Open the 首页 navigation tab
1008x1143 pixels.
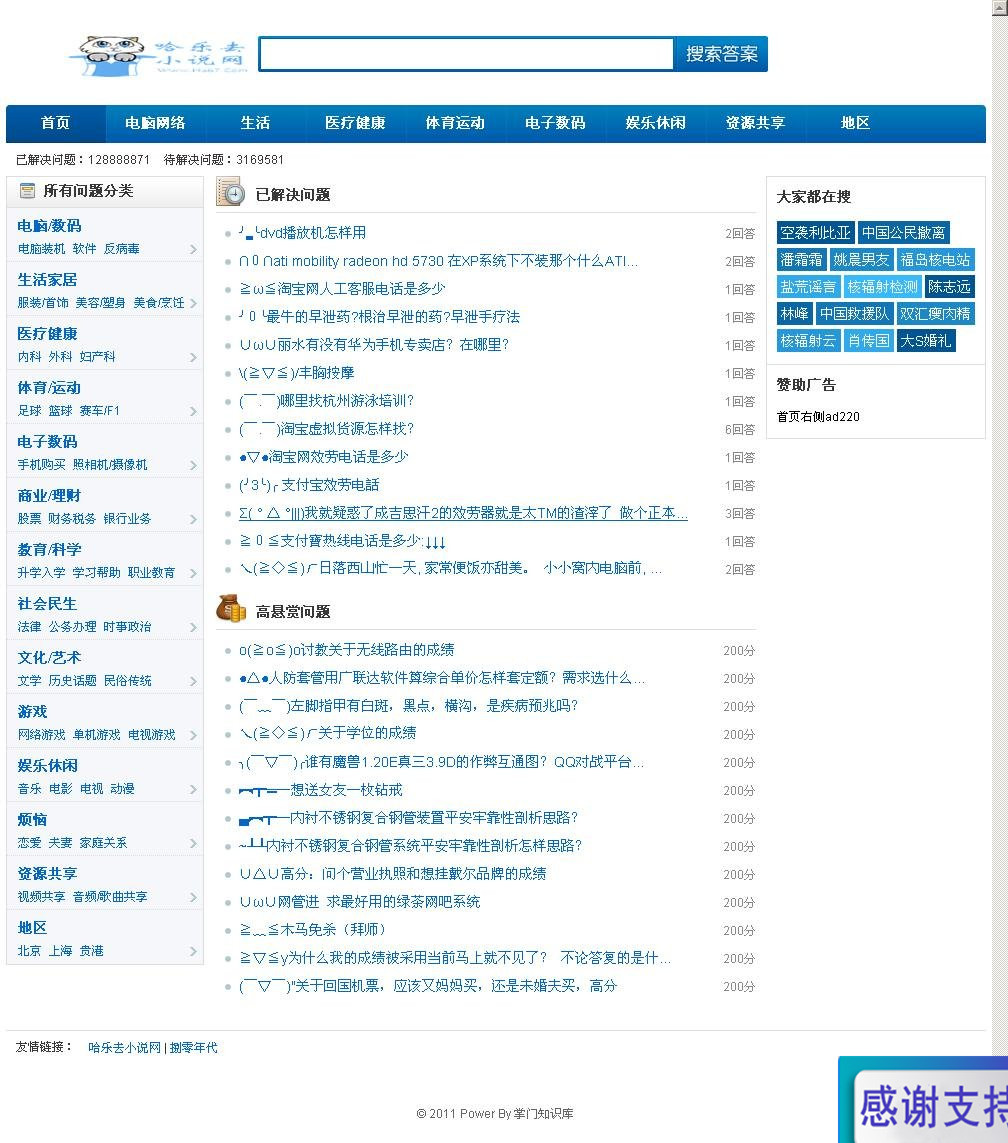55,123
